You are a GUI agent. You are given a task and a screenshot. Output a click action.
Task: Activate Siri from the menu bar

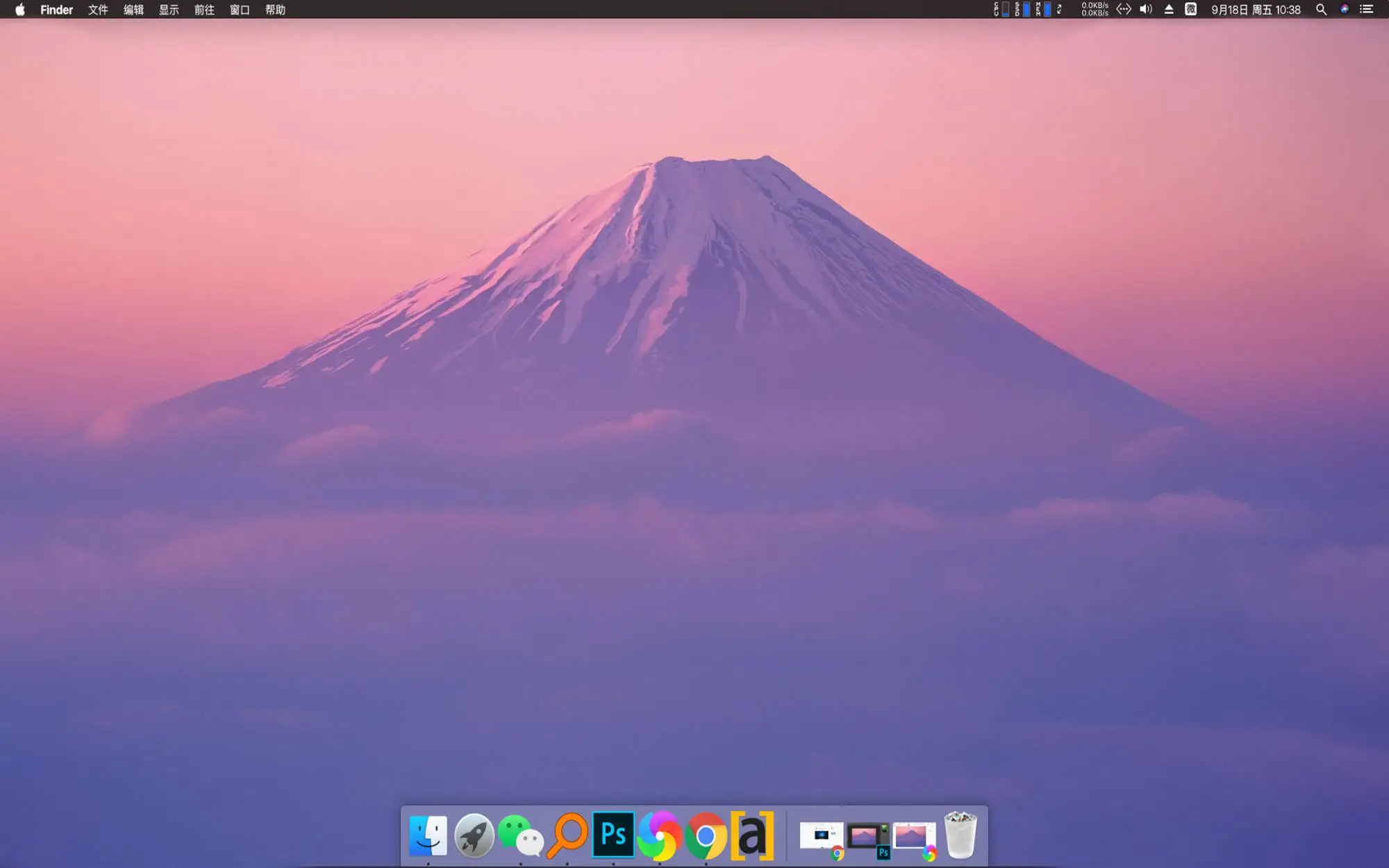pos(1345,10)
